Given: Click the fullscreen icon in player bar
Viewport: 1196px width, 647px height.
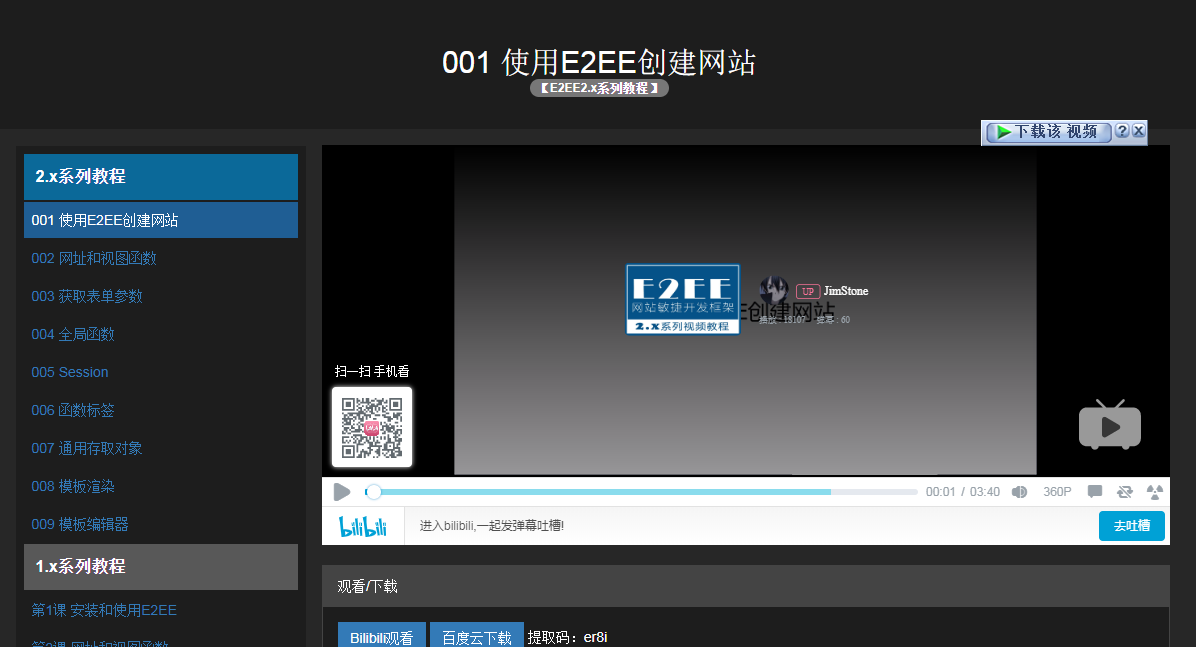Looking at the screenshot, I should point(1155,492).
